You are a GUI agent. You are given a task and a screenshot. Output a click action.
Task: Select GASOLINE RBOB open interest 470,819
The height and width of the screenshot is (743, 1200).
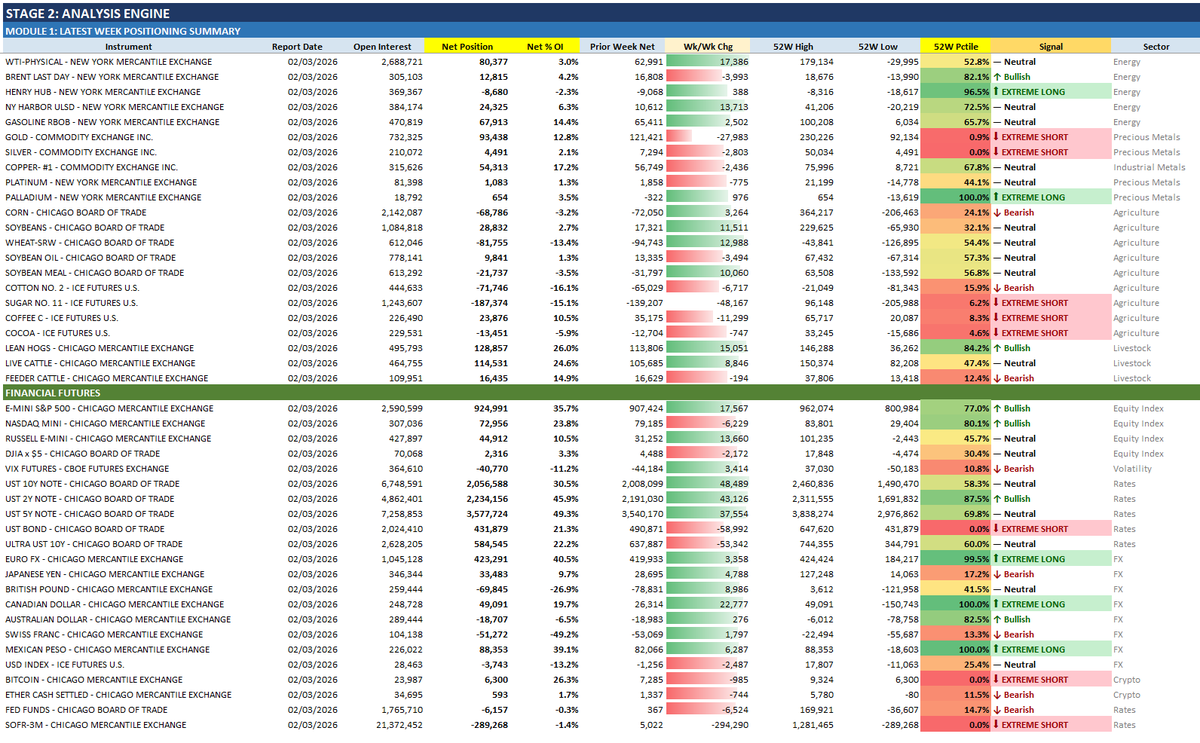380,122
